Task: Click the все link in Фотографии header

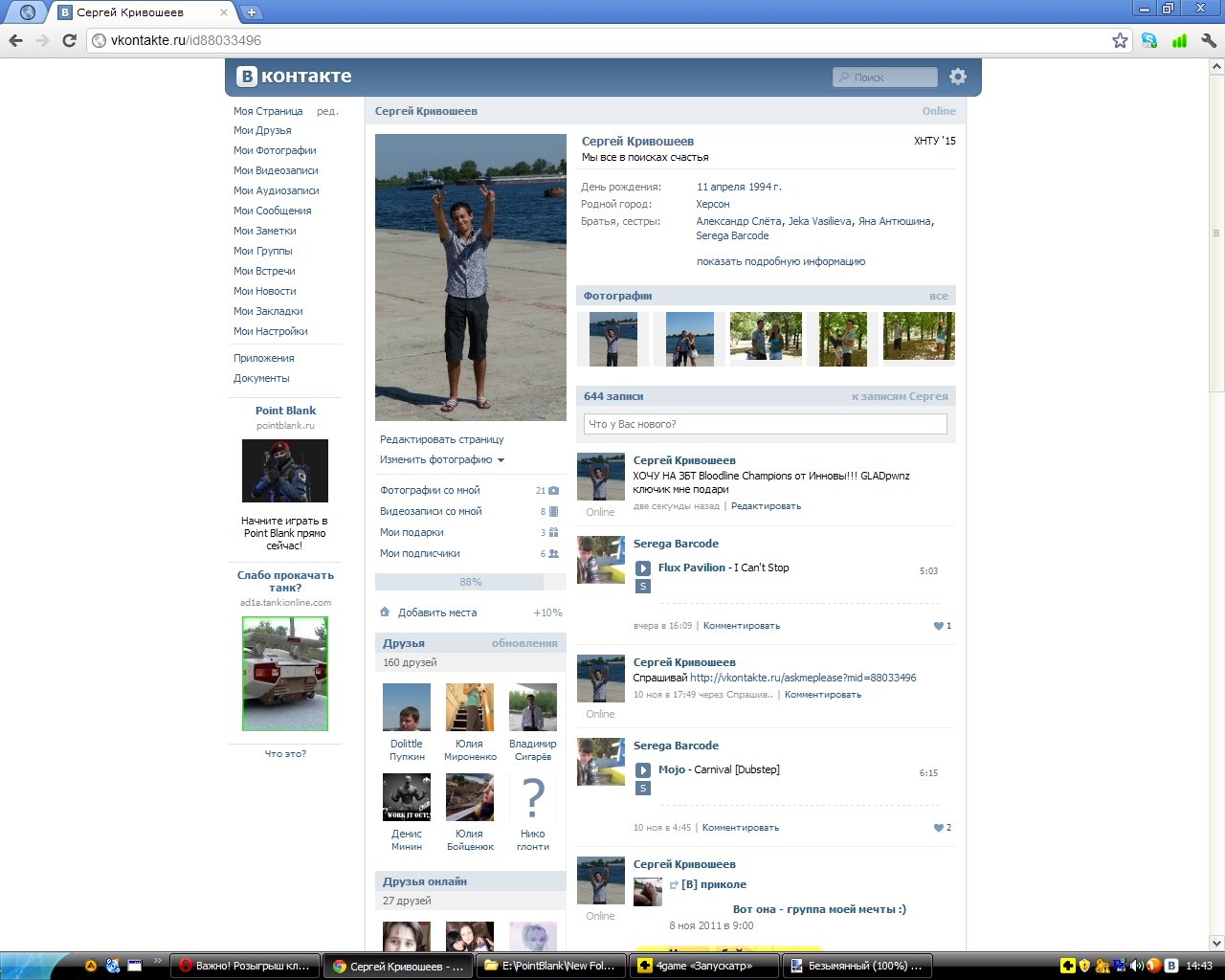Action: tap(939, 297)
